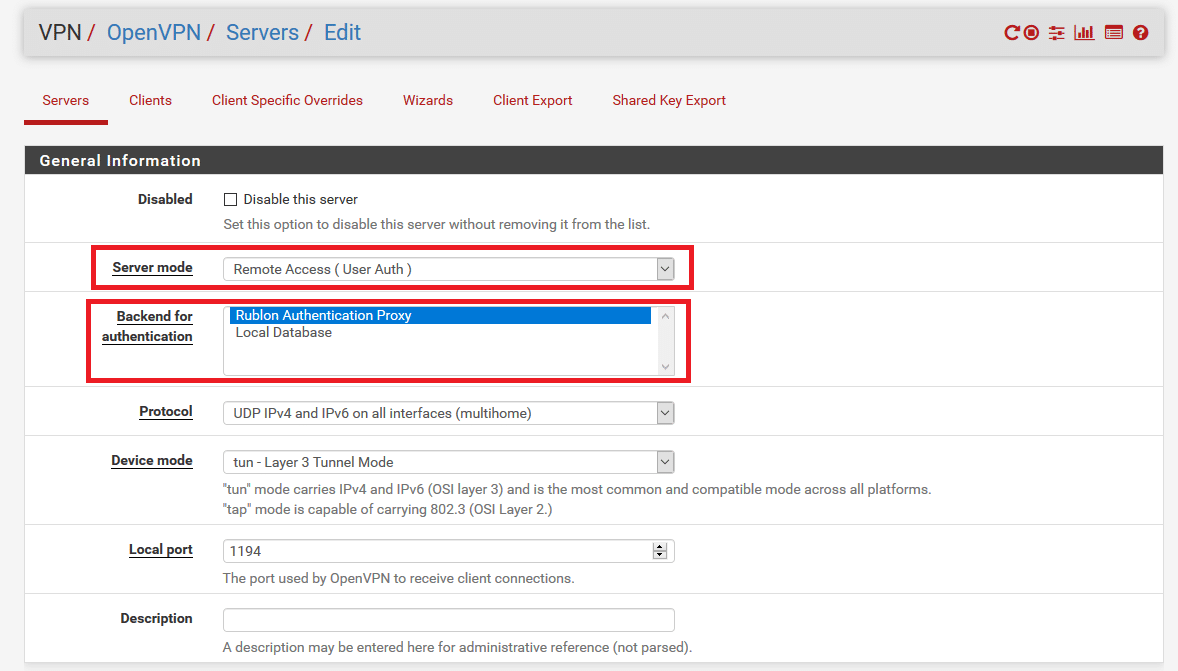Go to the Wizards tab
The height and width of the screenshot is (671, 1178).
pos(428,101)
